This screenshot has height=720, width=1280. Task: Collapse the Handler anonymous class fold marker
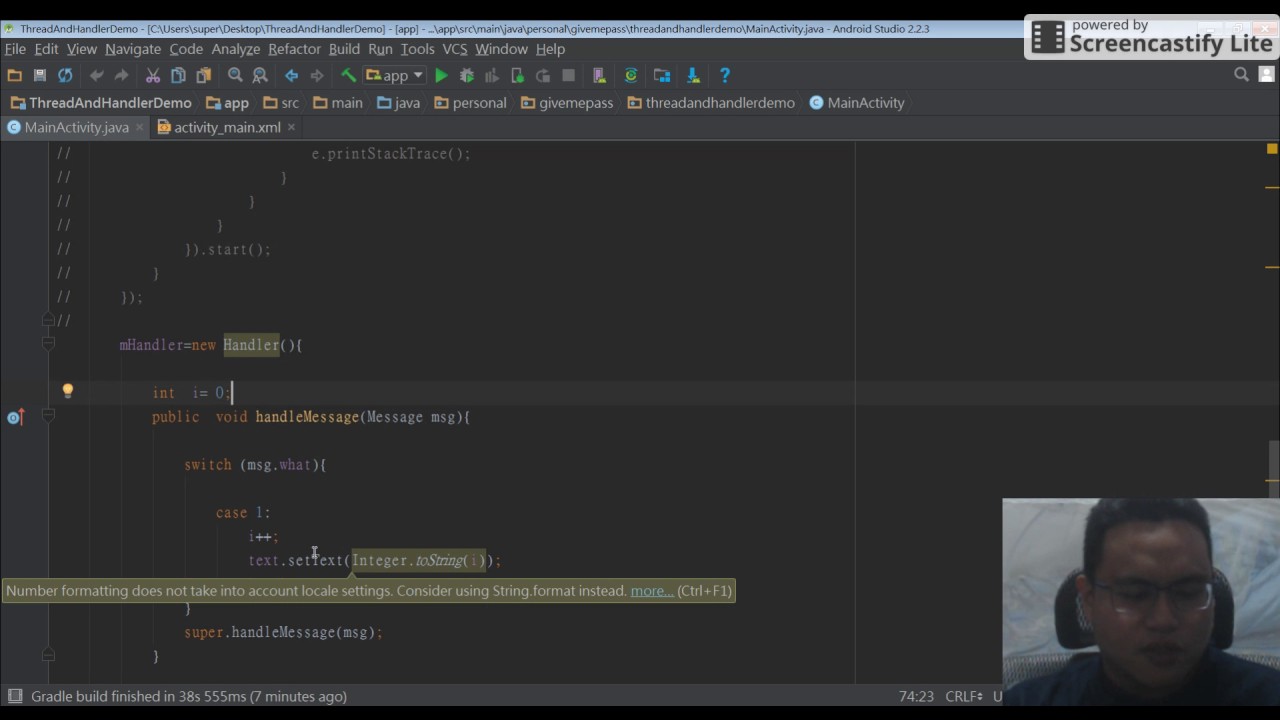pos(48,345)
